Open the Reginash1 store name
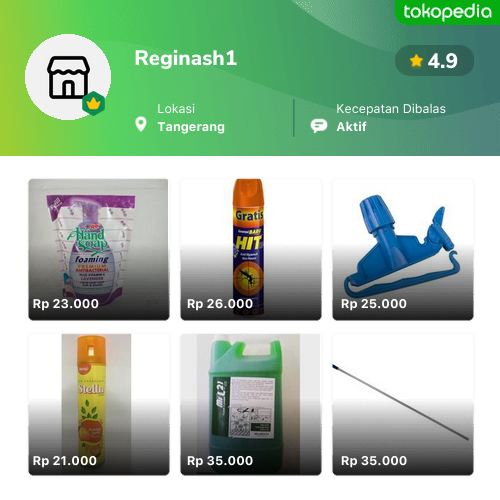 click(186, 58)
